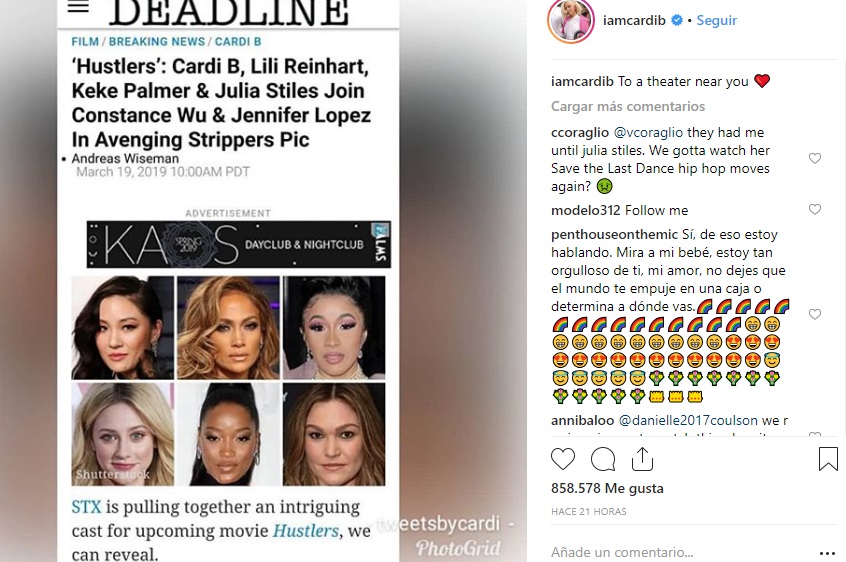Viewport: 846px width, 562px height.
Task: Expand Cargar más comentarios
Action: [627, 106]
